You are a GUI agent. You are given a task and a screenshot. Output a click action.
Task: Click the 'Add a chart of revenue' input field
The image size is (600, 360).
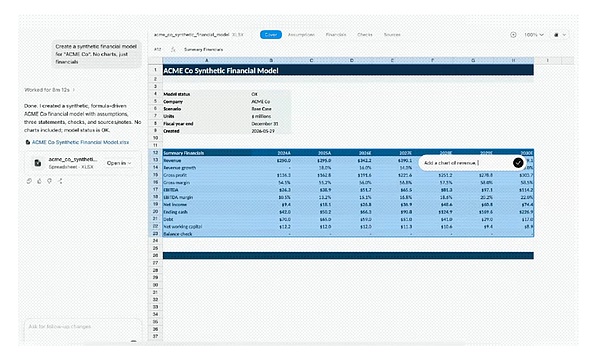click(x=466, y=163)
